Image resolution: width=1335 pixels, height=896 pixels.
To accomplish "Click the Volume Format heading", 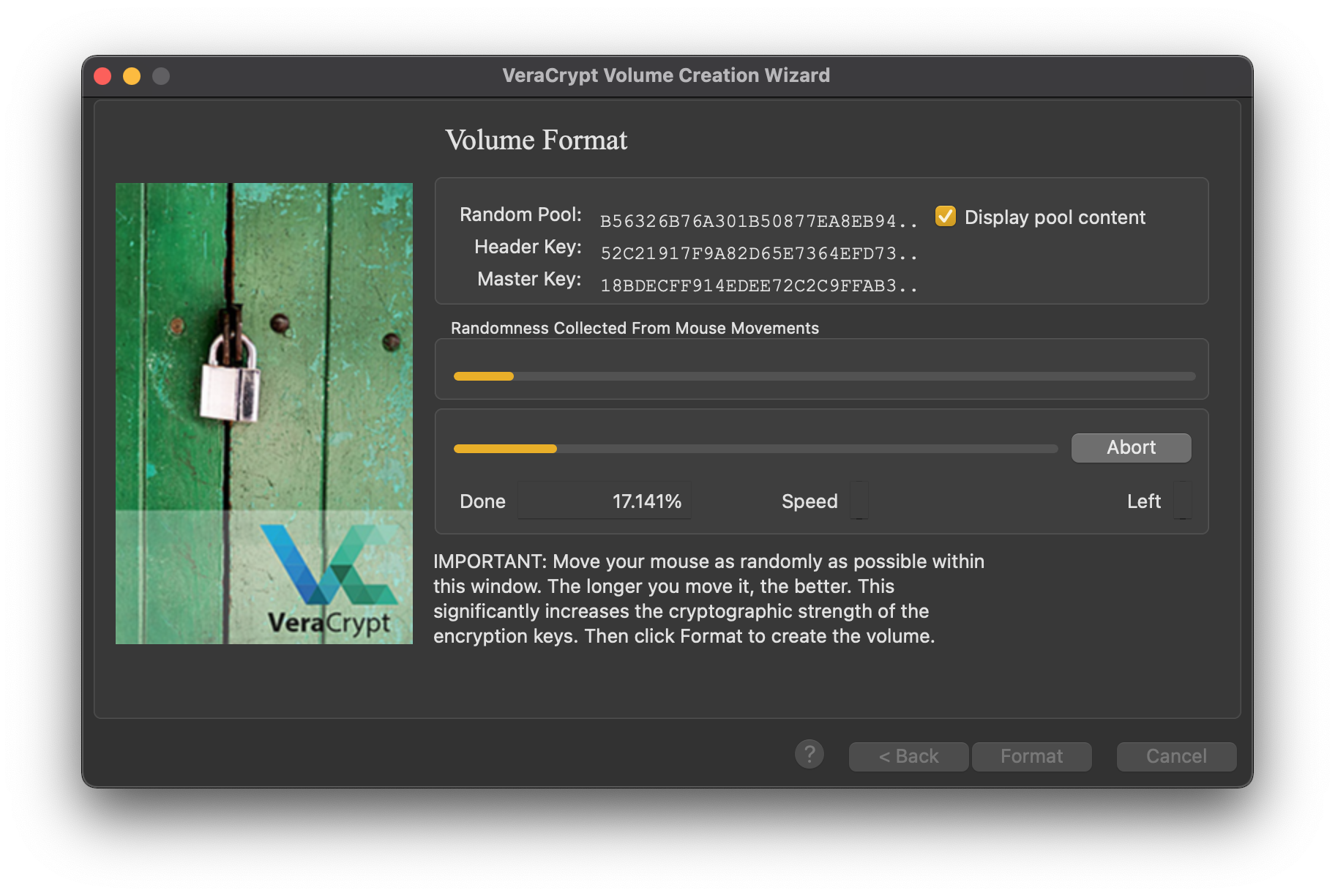I will tap(536, 140).
